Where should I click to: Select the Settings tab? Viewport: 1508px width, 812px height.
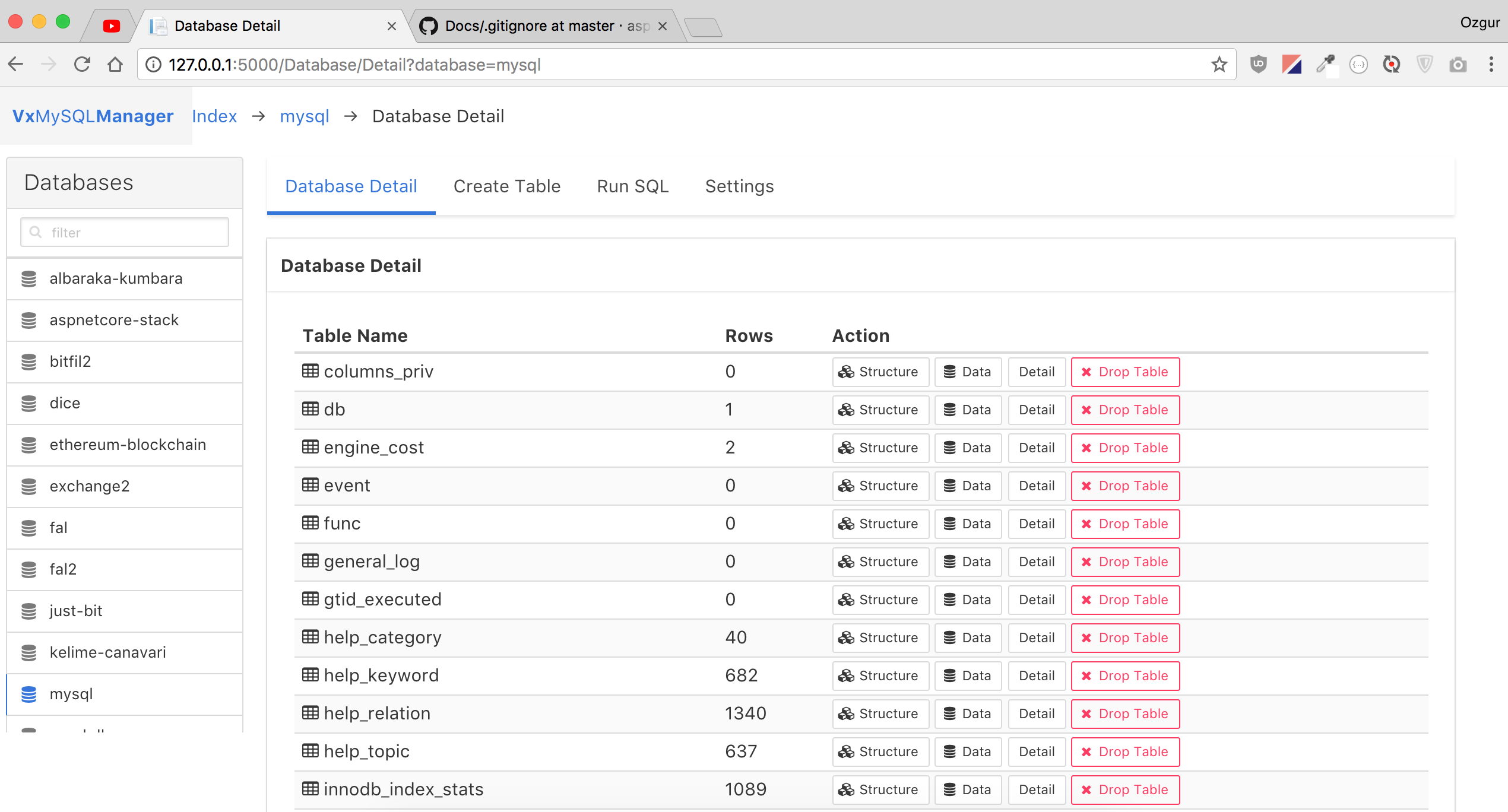click(x=739, y=186)
